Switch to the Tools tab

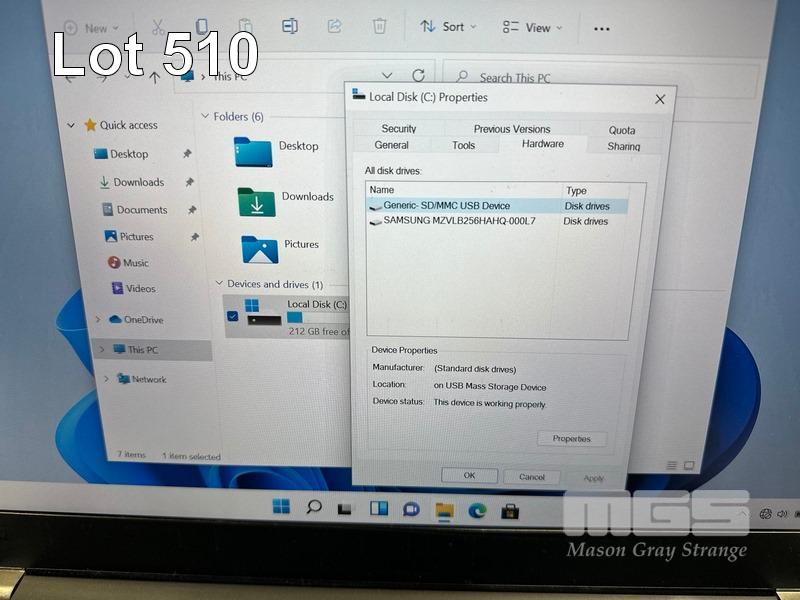click(x=463, y=146)
